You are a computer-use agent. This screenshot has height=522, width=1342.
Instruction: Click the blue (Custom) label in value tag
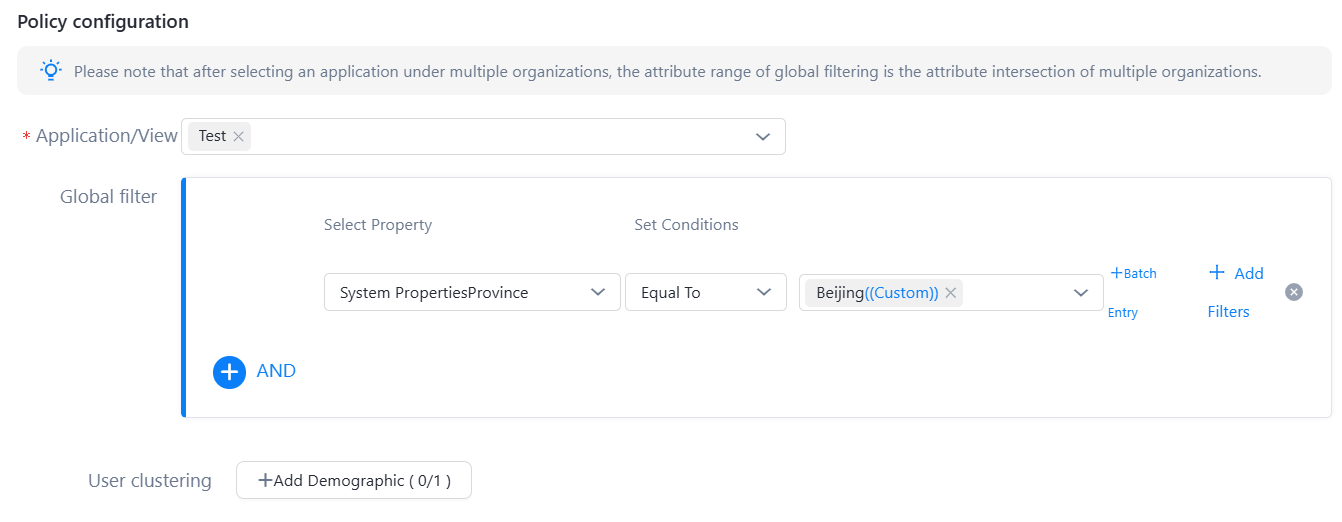902,293
